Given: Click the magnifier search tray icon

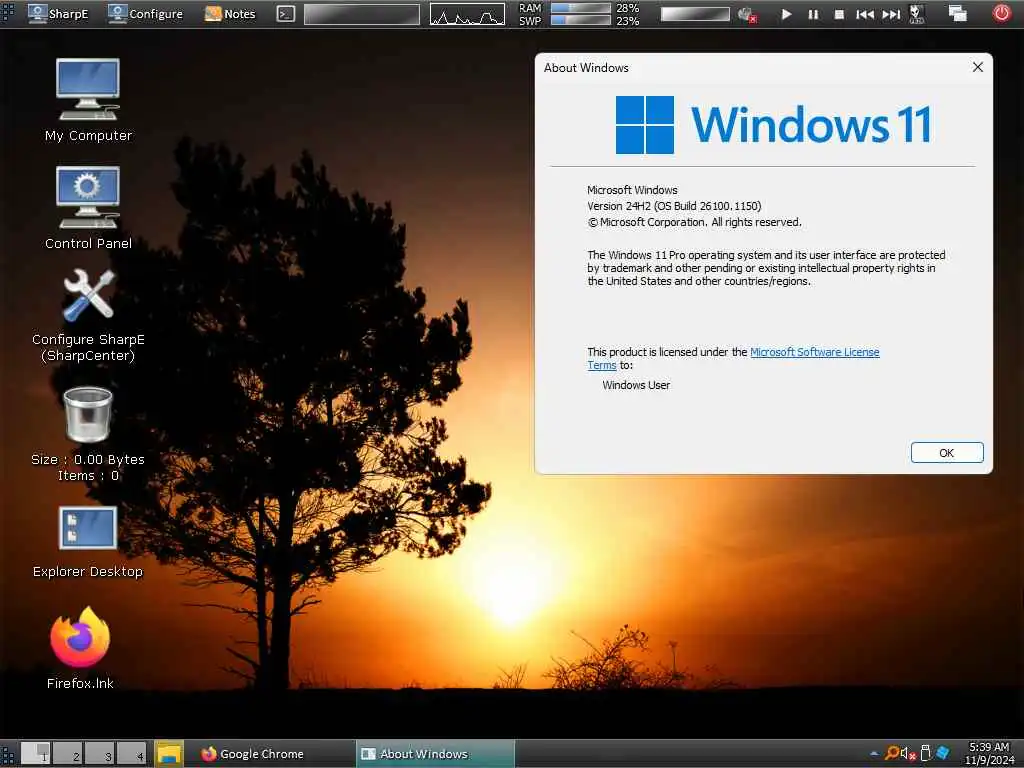Looking at the screenshot, I should (891, 753).
